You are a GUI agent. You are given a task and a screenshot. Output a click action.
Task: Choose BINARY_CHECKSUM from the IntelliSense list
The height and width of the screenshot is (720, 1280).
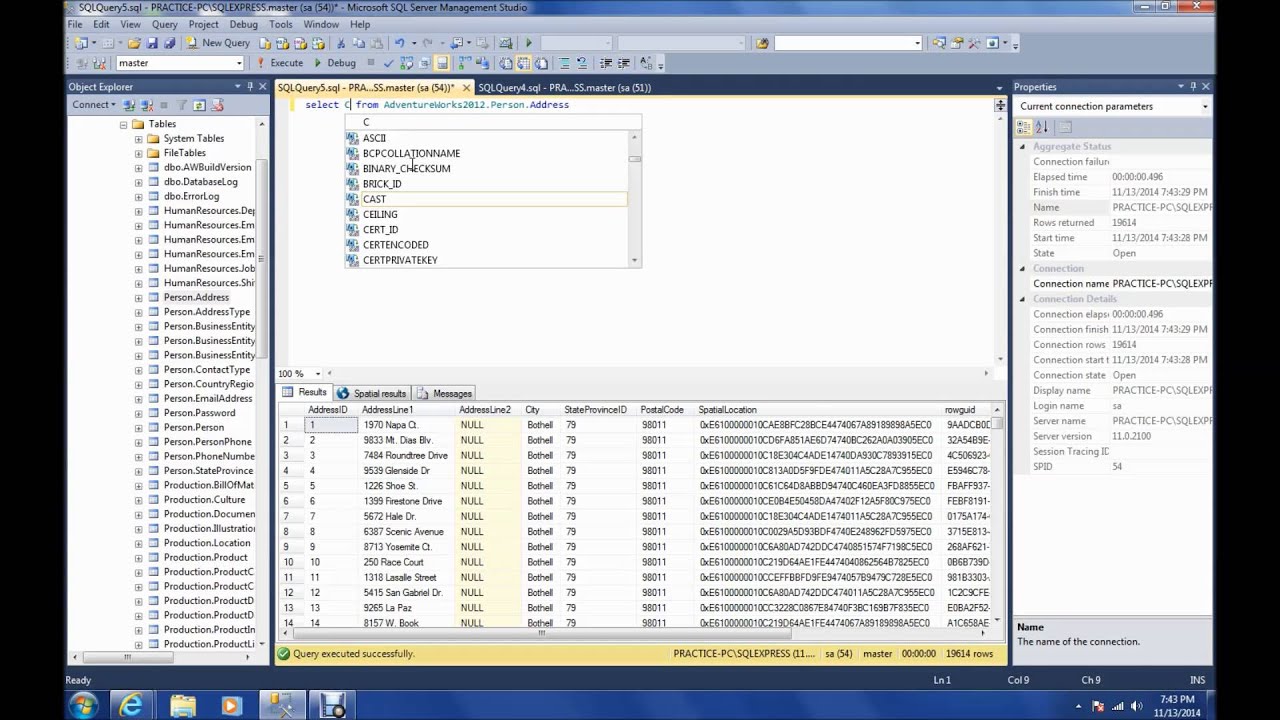tap(486, 168)
